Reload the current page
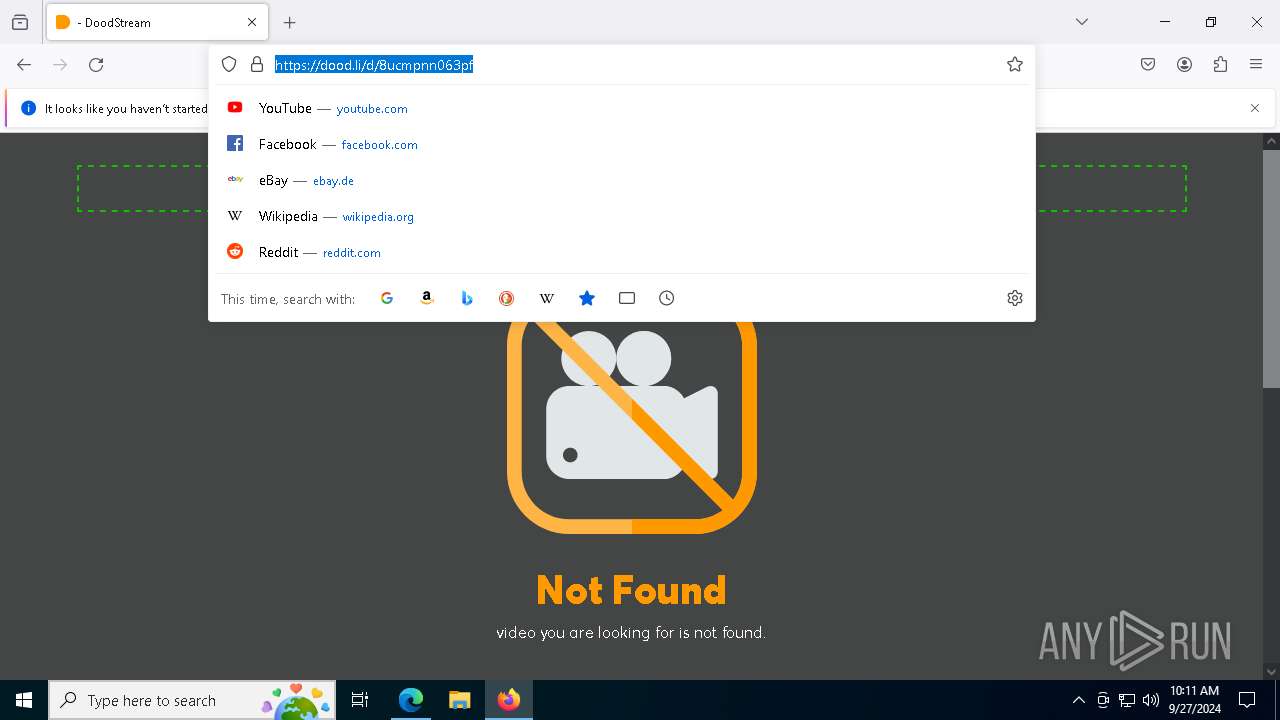The height and width of the screenshot is (720, 1280). click(x=96, y=65)
